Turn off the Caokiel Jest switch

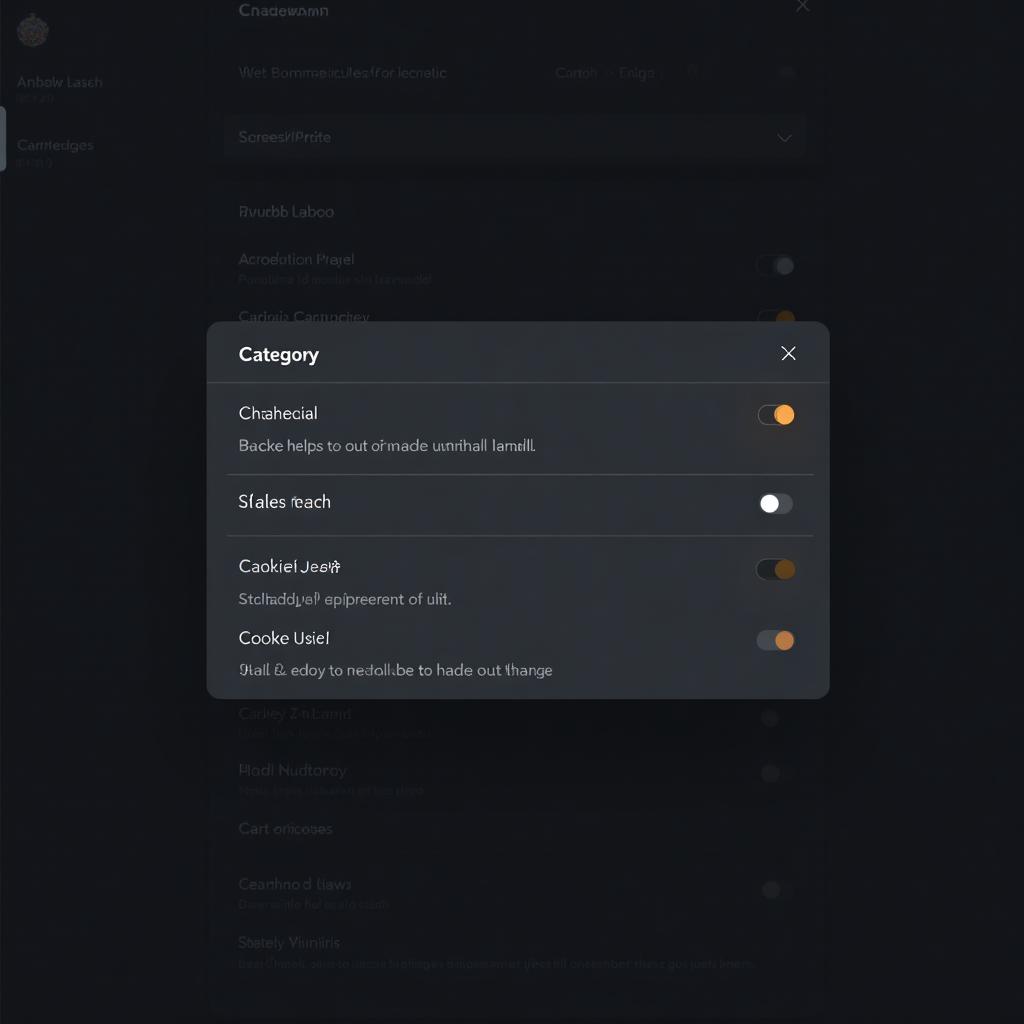pyautogui.click(x=774, y=568)
